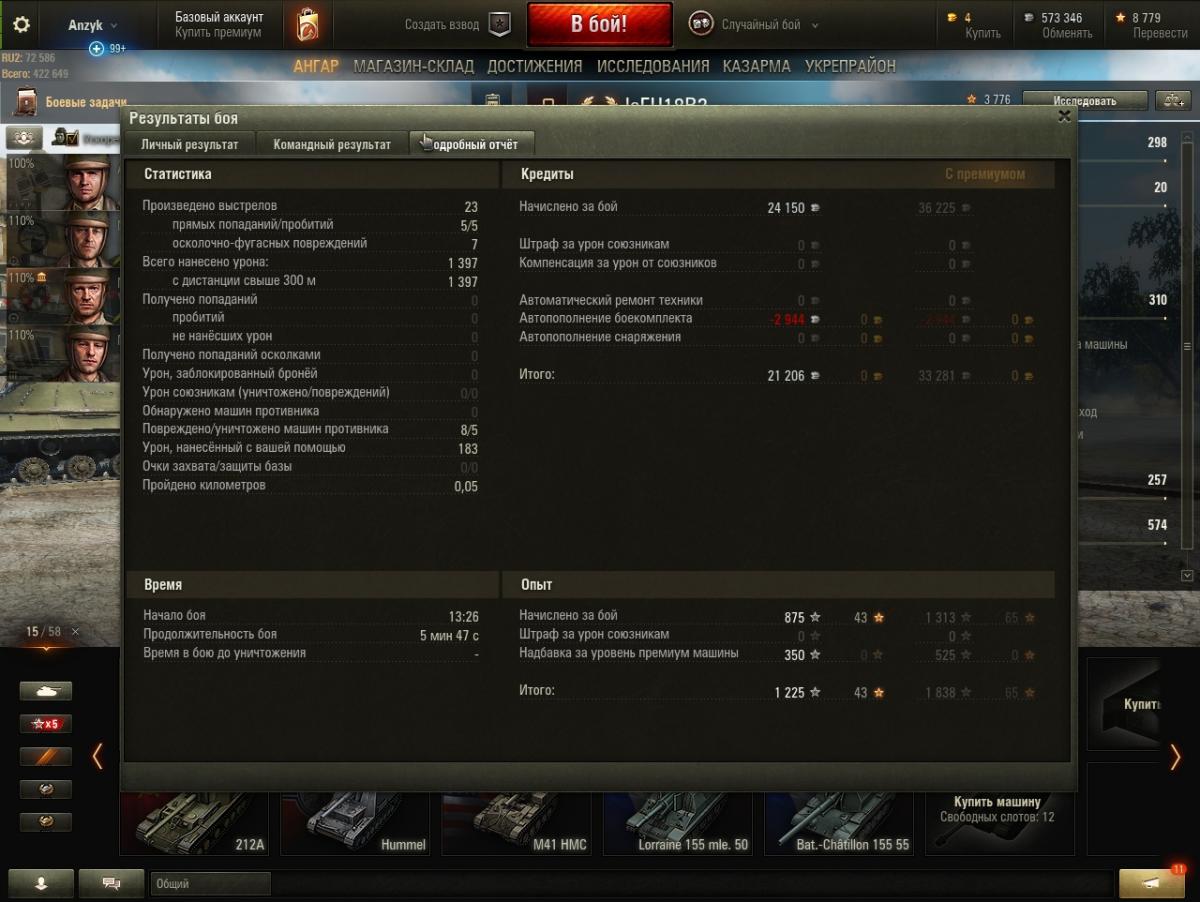
Task: Close the Результаты боя window
Action: pos(1064,116)
